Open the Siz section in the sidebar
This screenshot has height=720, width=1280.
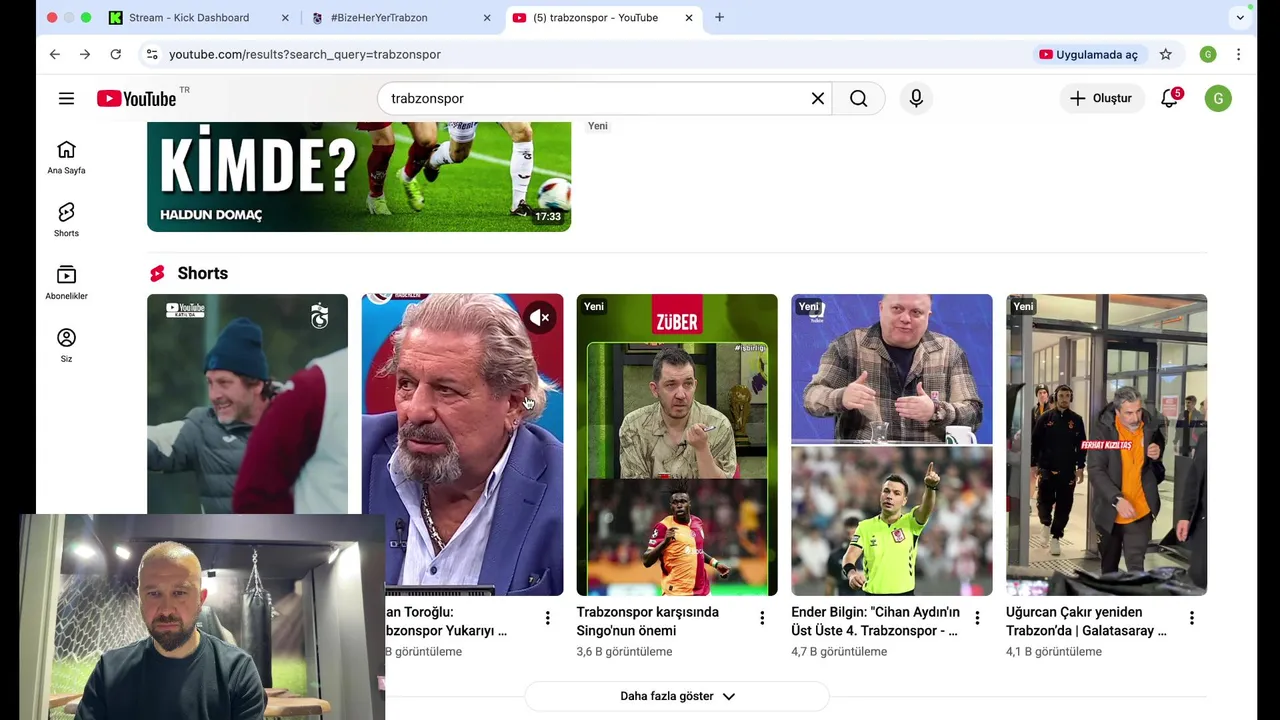tap(66, 346)
